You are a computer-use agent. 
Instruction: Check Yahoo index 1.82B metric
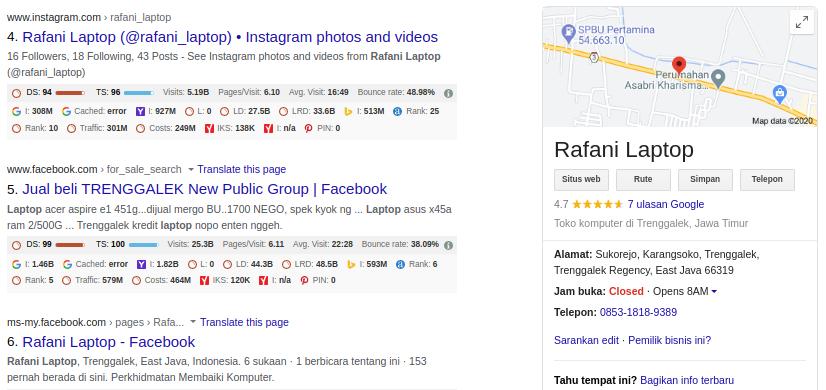[x=158, y=264]
